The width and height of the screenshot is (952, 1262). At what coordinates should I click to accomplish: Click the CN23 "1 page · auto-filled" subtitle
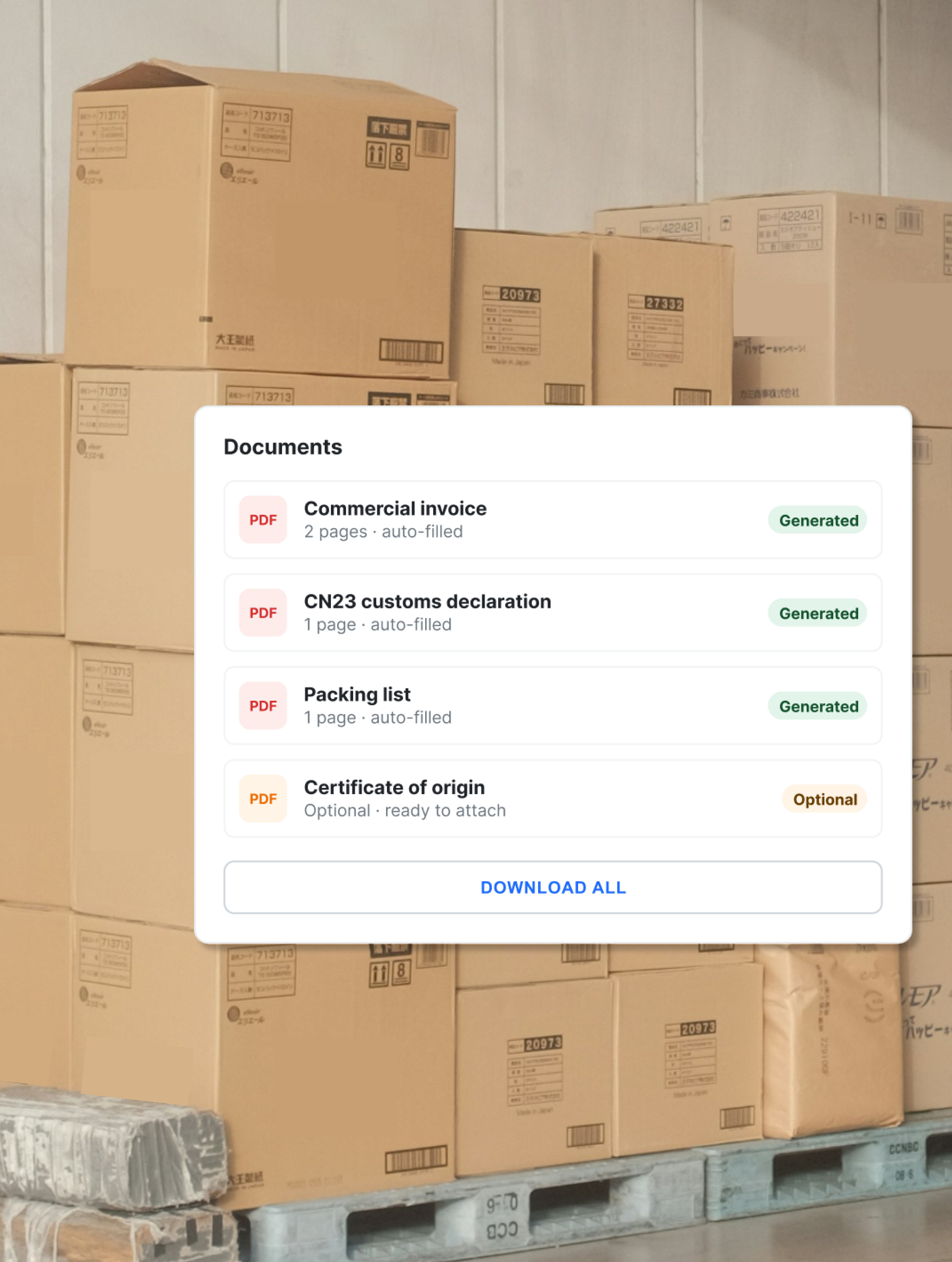(378, 625)
